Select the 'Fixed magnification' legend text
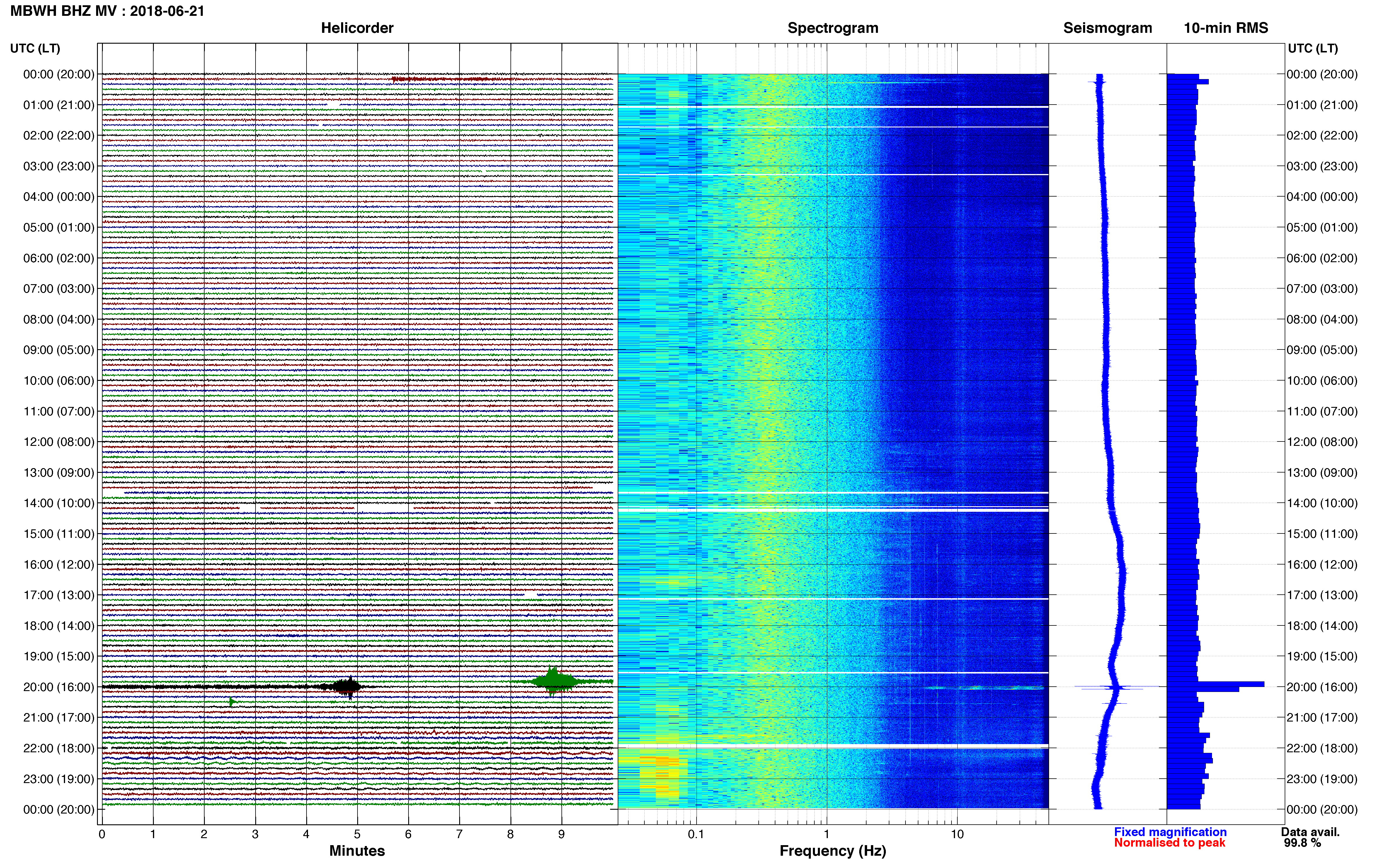Screen dimensions: 1389x868 pos(1170,832)
